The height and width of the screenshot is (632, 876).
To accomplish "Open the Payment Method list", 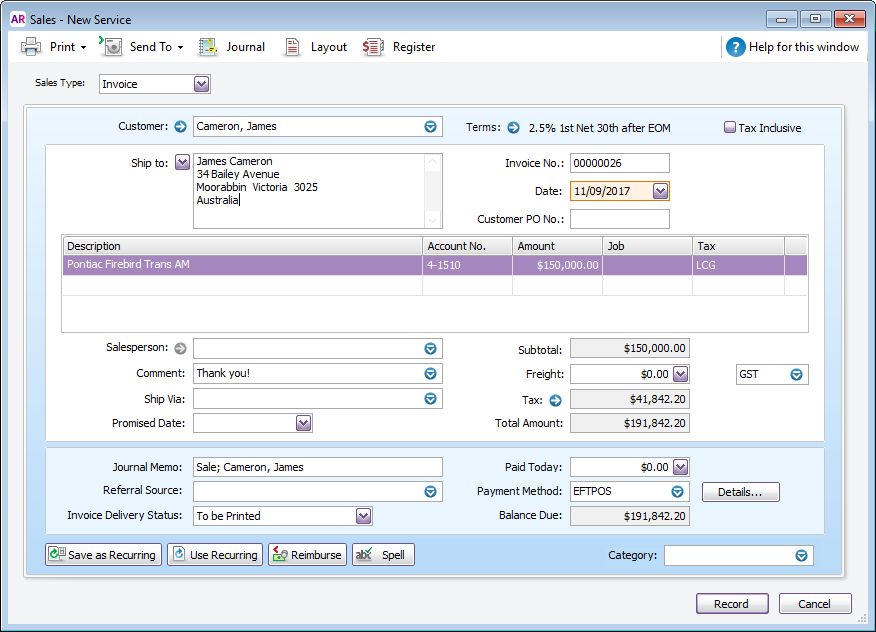I will [678, 491].
